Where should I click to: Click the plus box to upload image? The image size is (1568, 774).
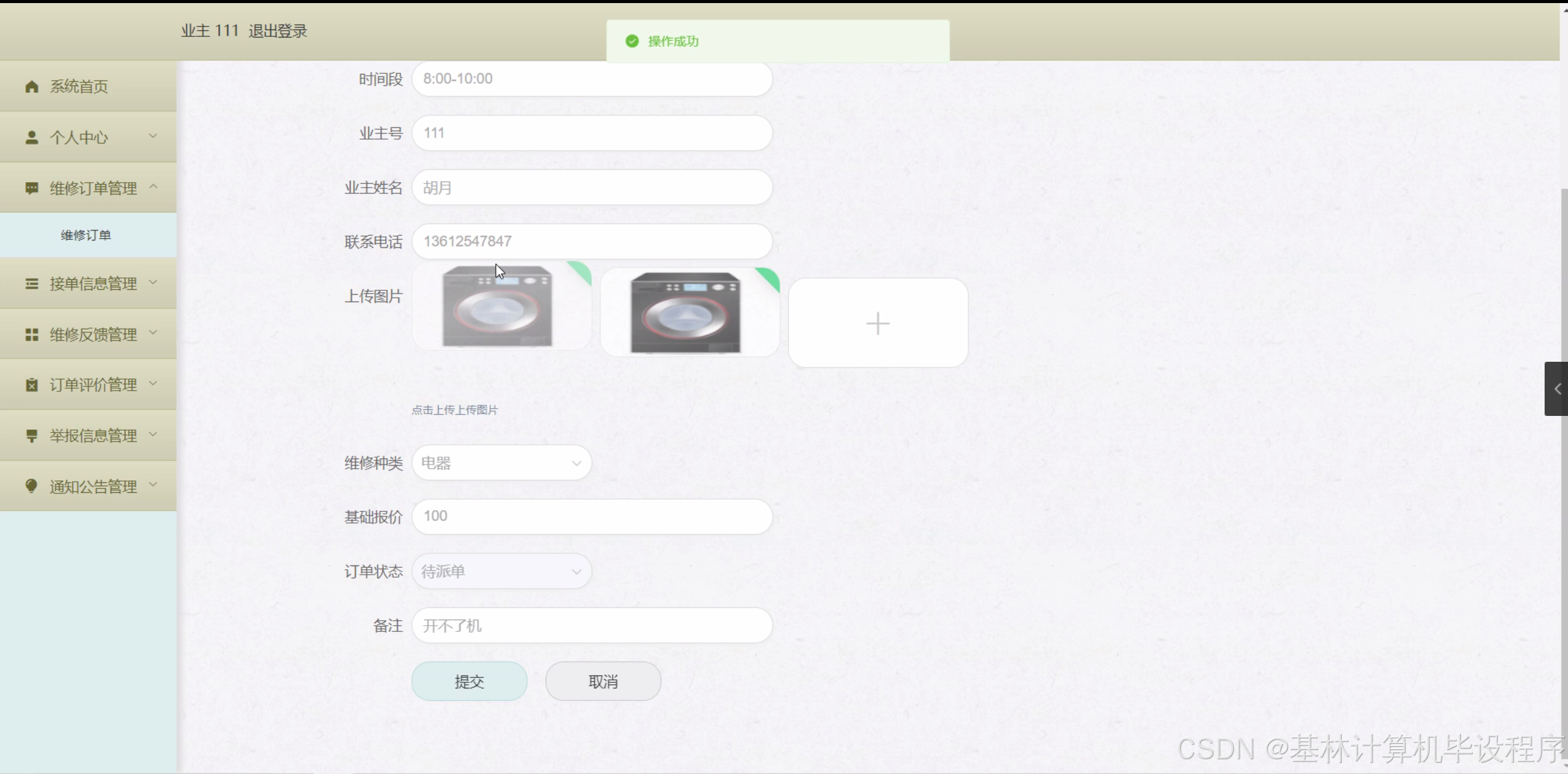[x=878, y=323]
